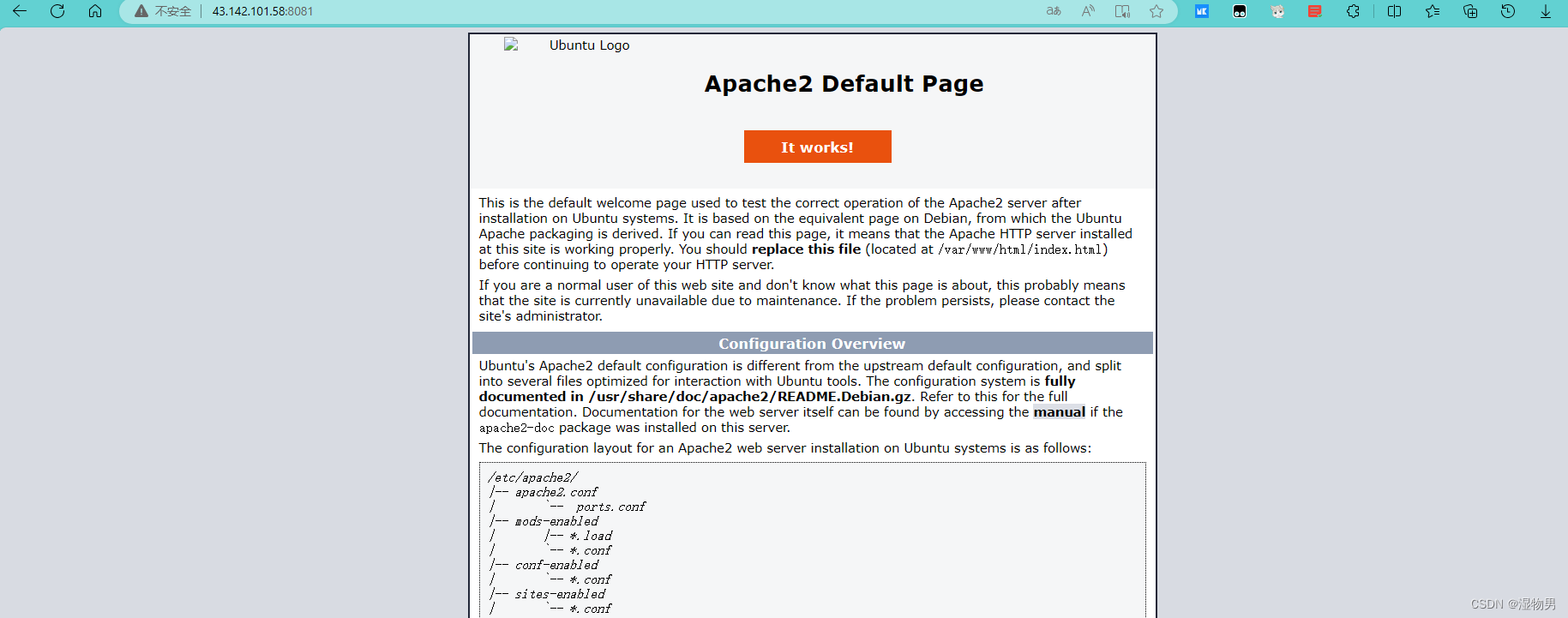This screenshot has width=1568, height=618.
Task: Open the blue MK extension icon
Action: [1202, 11]
